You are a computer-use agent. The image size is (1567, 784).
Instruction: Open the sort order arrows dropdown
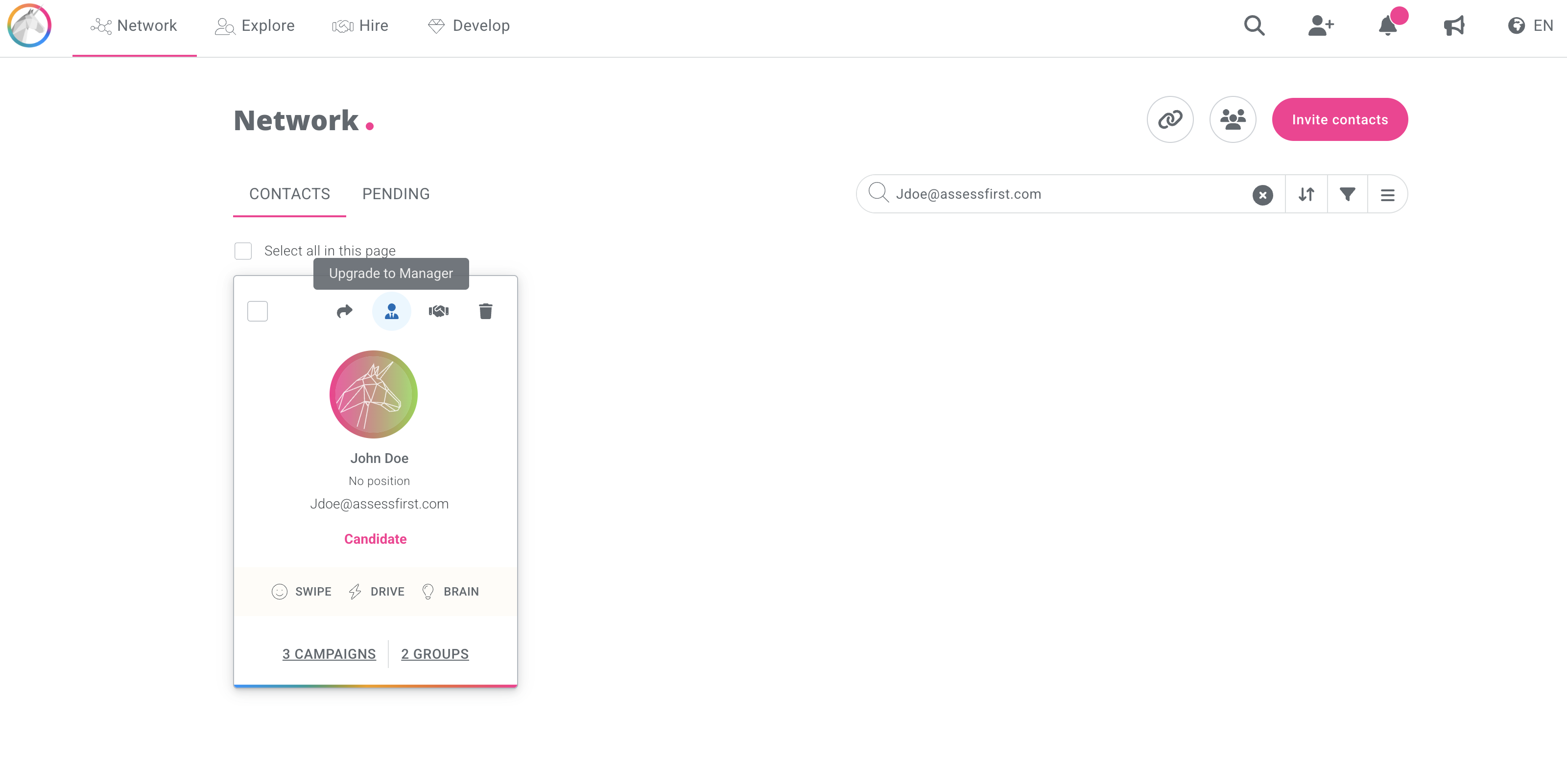point(1306,194)
